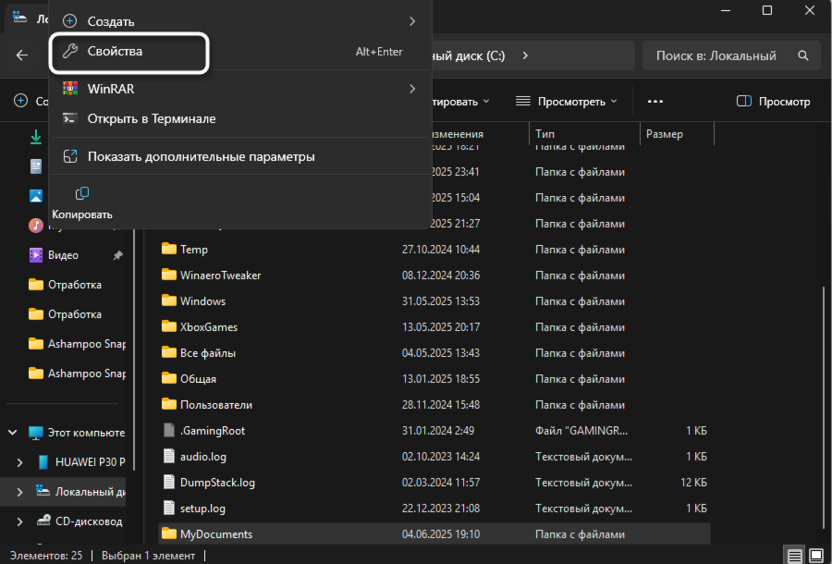This screenshot has width=832, height=564.
Task: Click the search magnifier icon
Action: point(803,56)
